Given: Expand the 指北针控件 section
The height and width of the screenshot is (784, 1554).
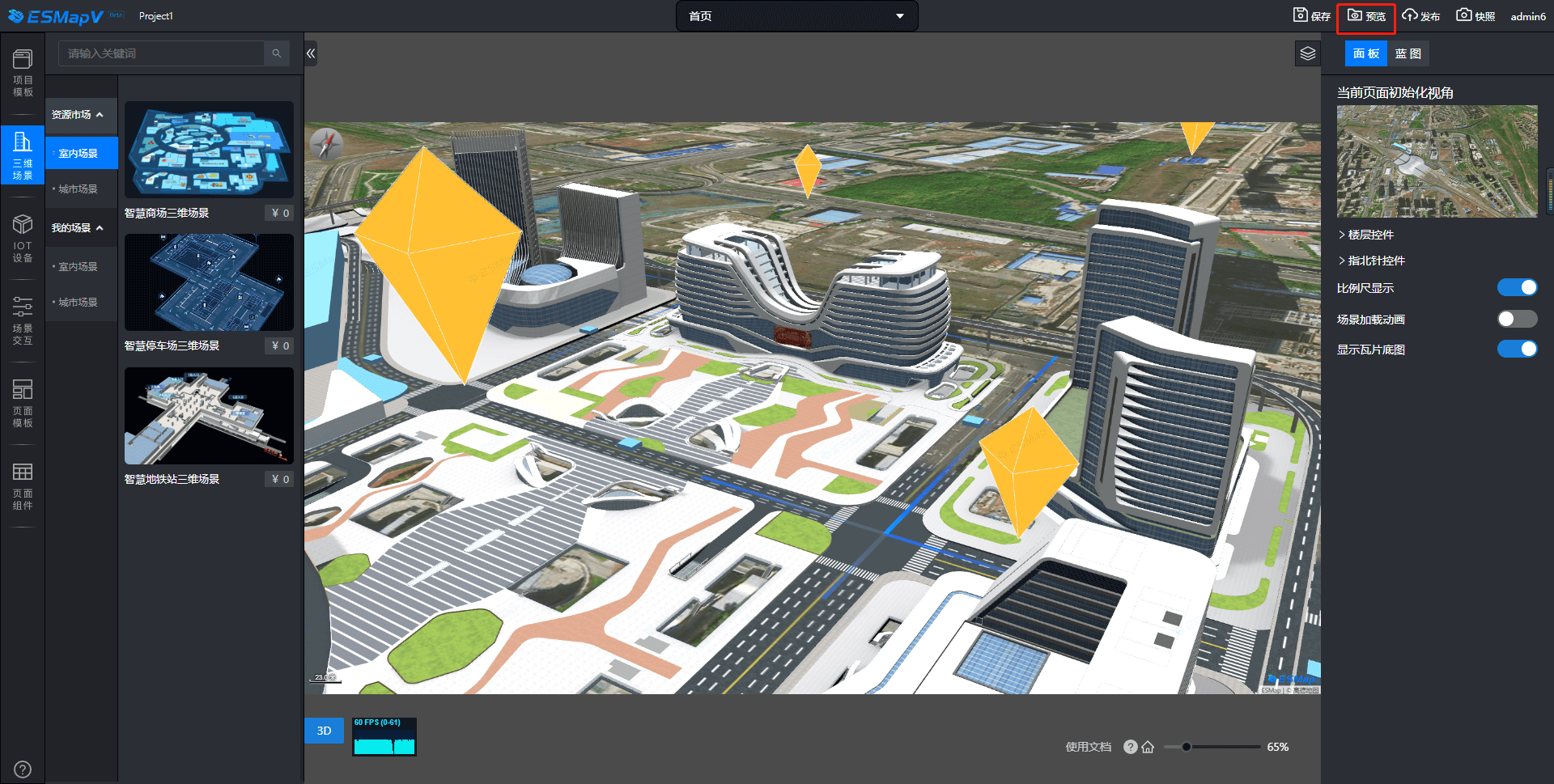Looking at the screenshot, I should click(x=1376, y=261).
